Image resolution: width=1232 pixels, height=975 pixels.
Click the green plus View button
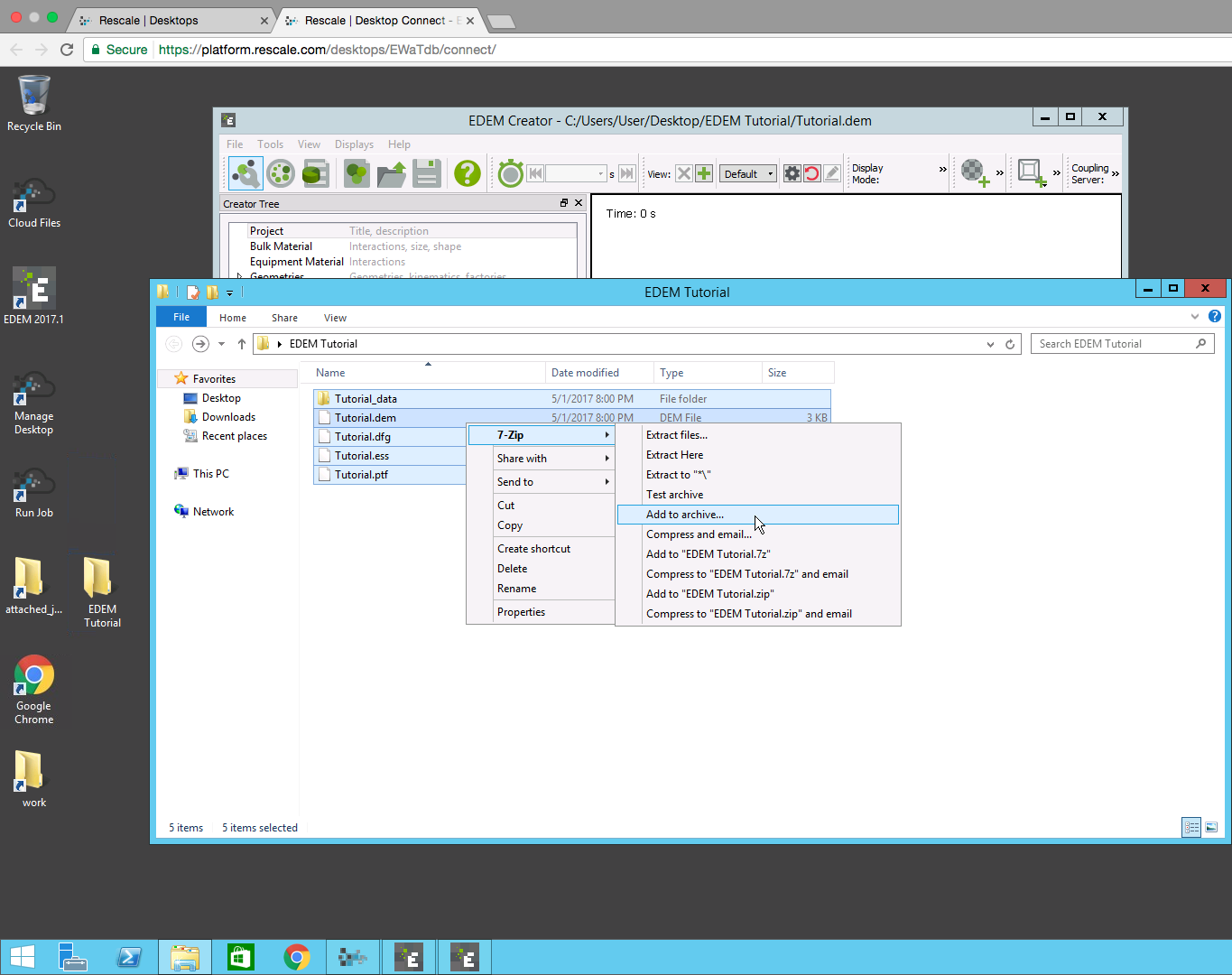tap(704, 173)
